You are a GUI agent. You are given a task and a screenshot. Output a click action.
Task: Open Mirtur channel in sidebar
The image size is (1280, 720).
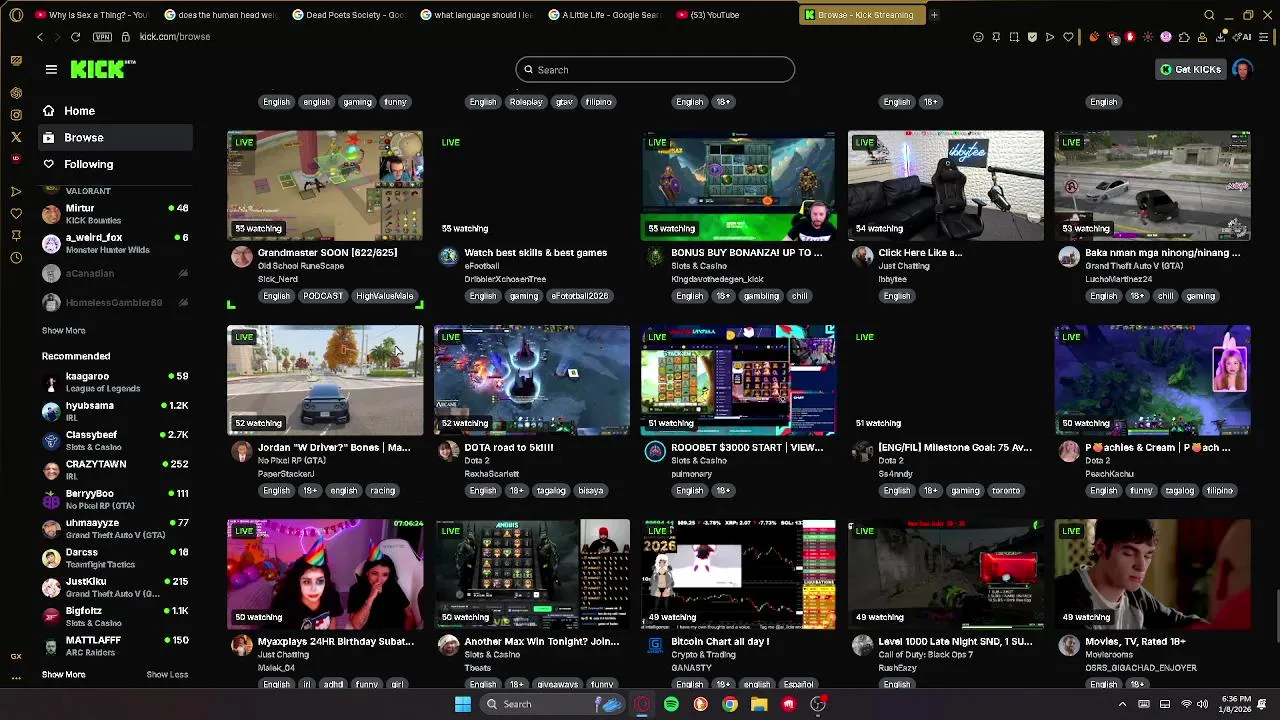pyautogui.click(x=116, y=214)
